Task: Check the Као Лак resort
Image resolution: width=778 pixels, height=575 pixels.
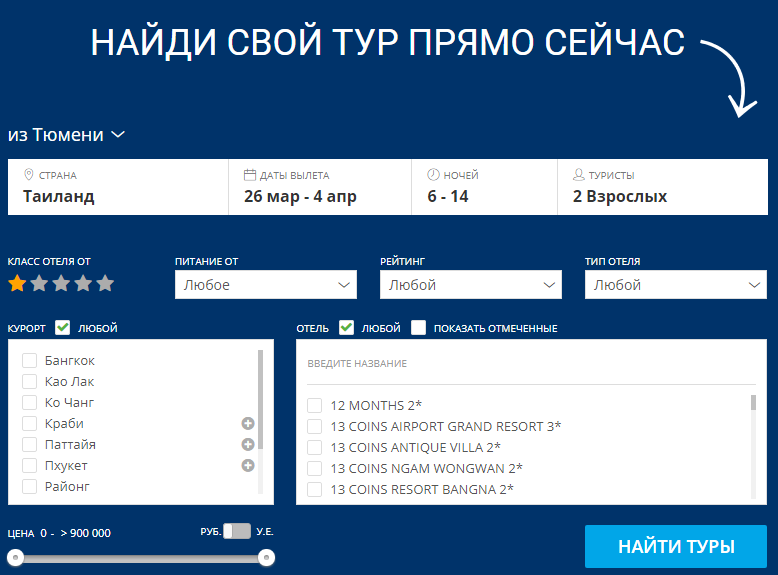Action: (x=29, y=381)
